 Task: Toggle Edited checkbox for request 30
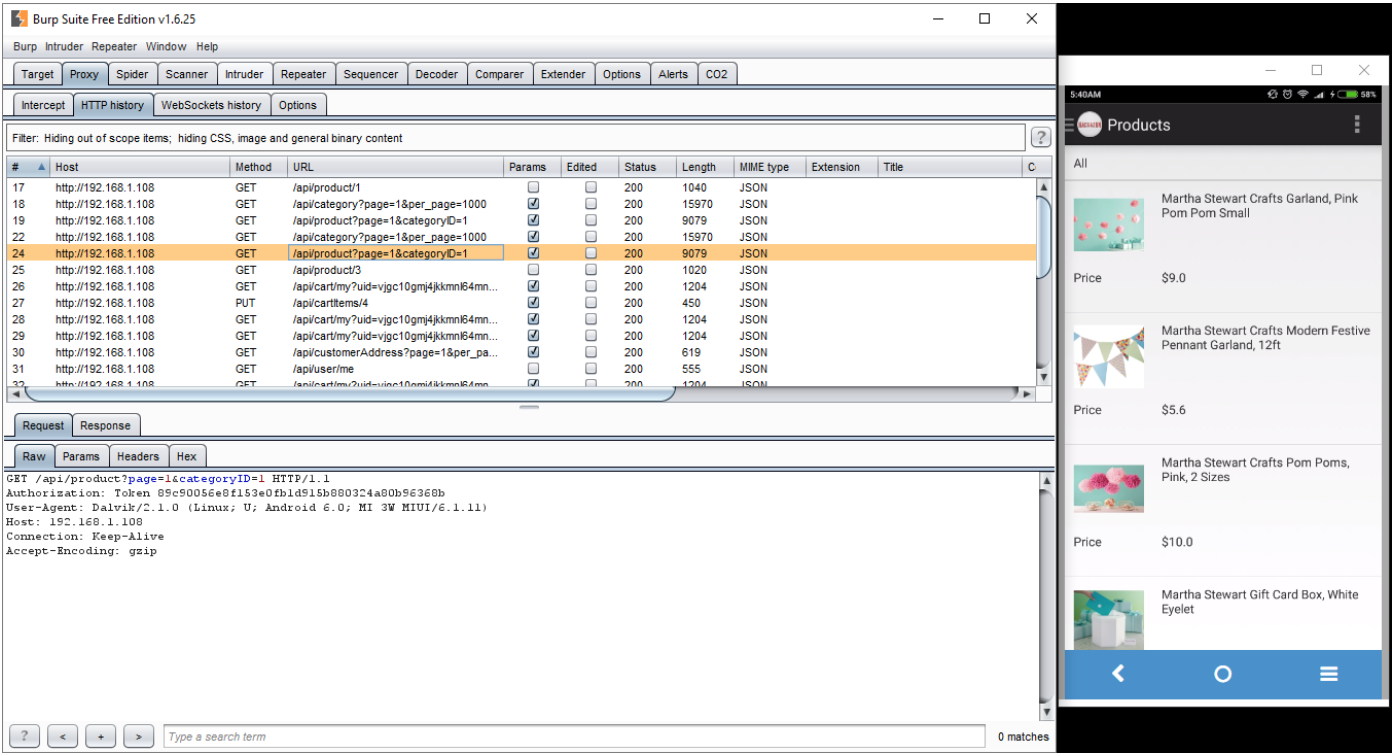coord(591,352)
